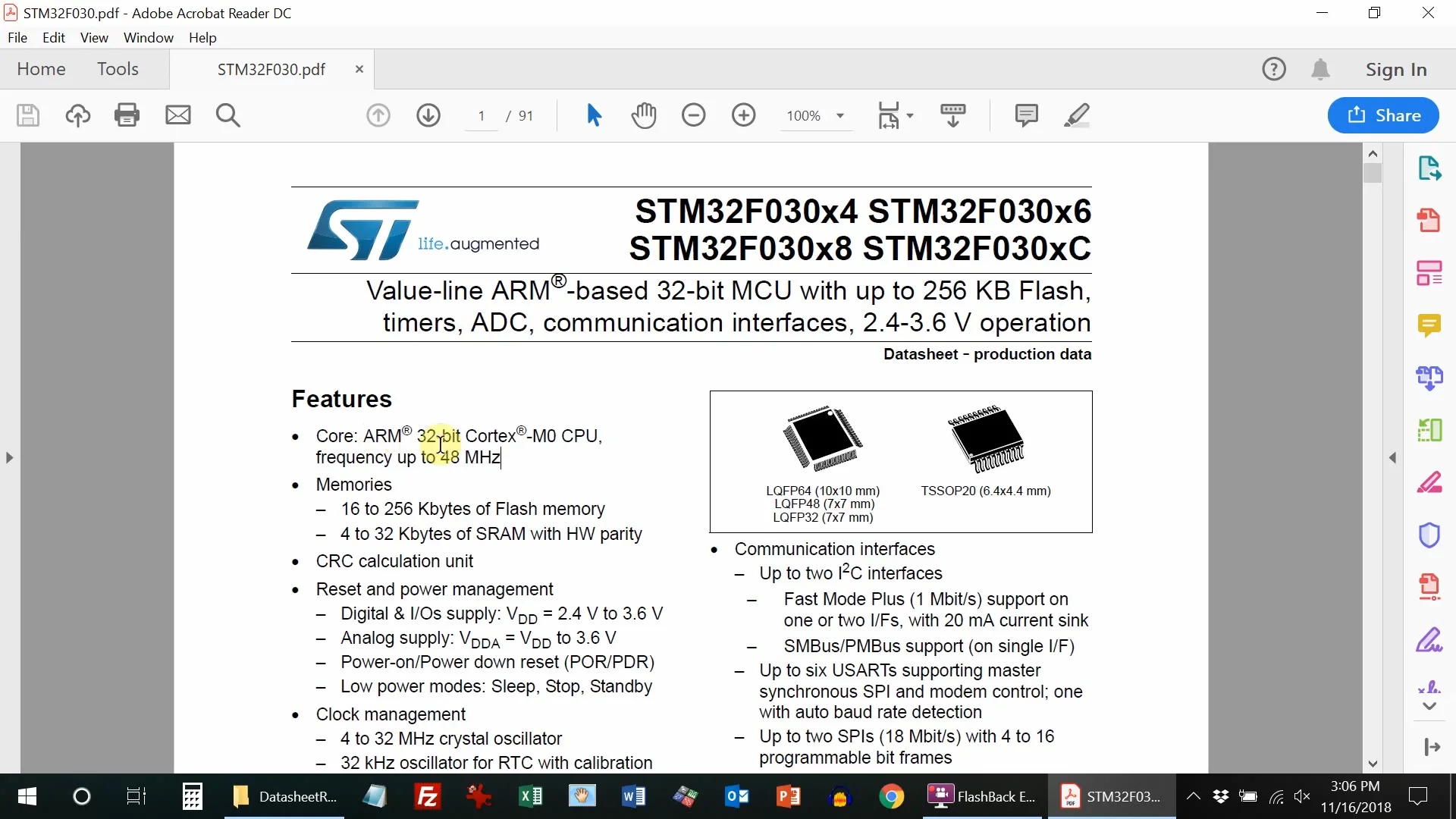
Task: Click the Print file icon
Action: coord(127,115)
